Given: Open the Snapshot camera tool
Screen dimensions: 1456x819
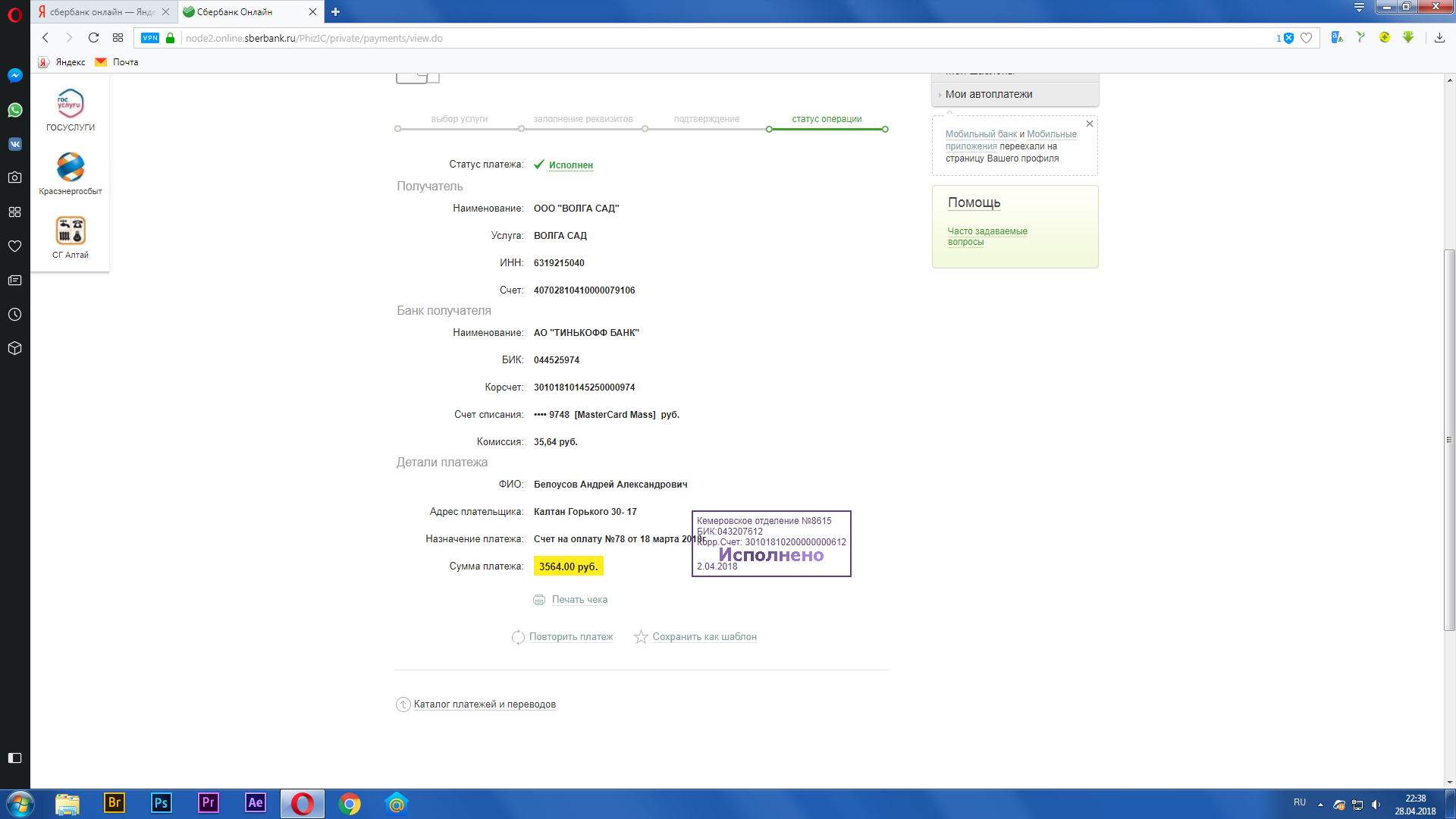Looking at the screenshot, I should 14,177.
